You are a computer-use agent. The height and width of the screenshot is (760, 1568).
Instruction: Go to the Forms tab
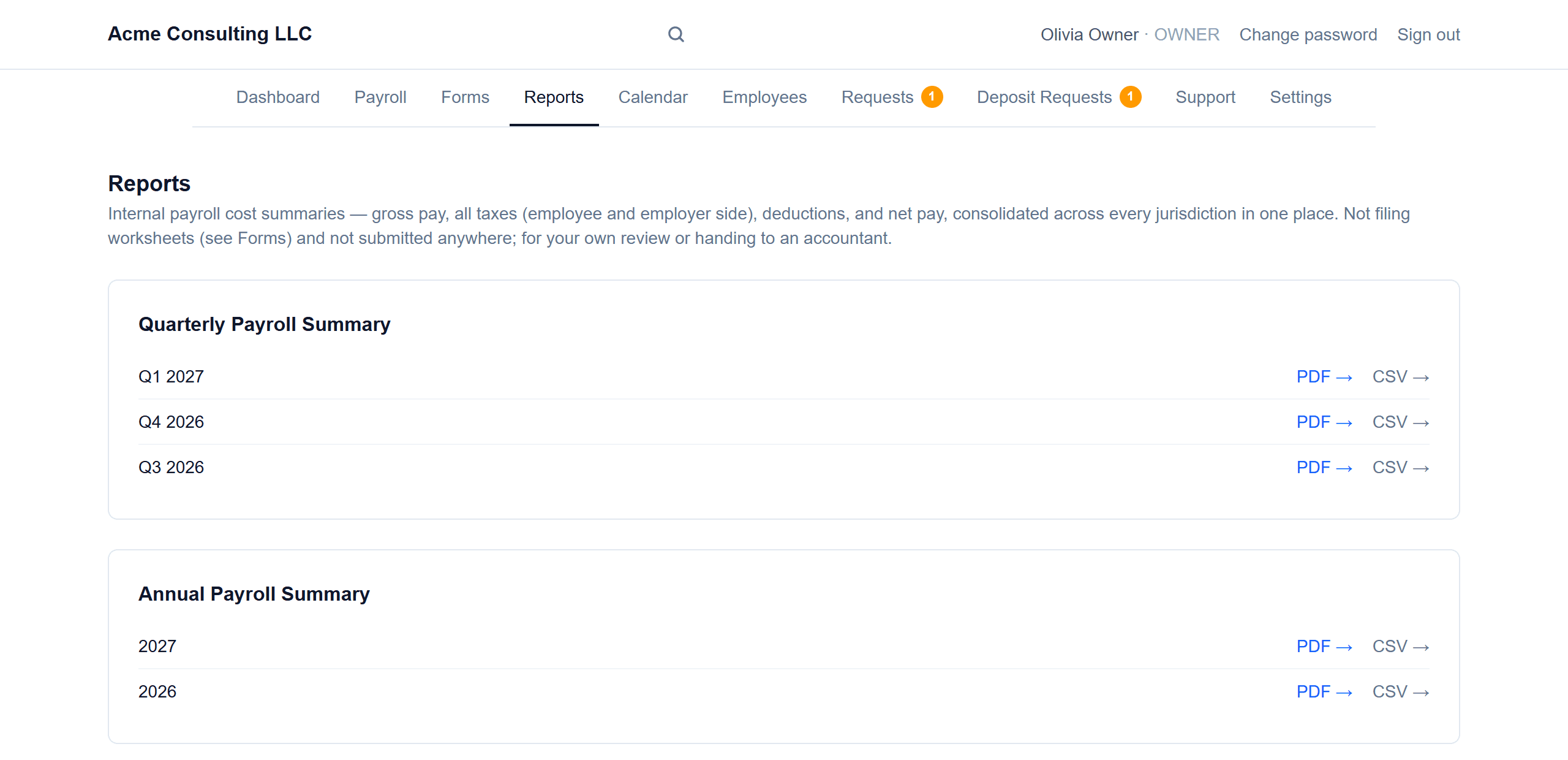click(465, 97)
